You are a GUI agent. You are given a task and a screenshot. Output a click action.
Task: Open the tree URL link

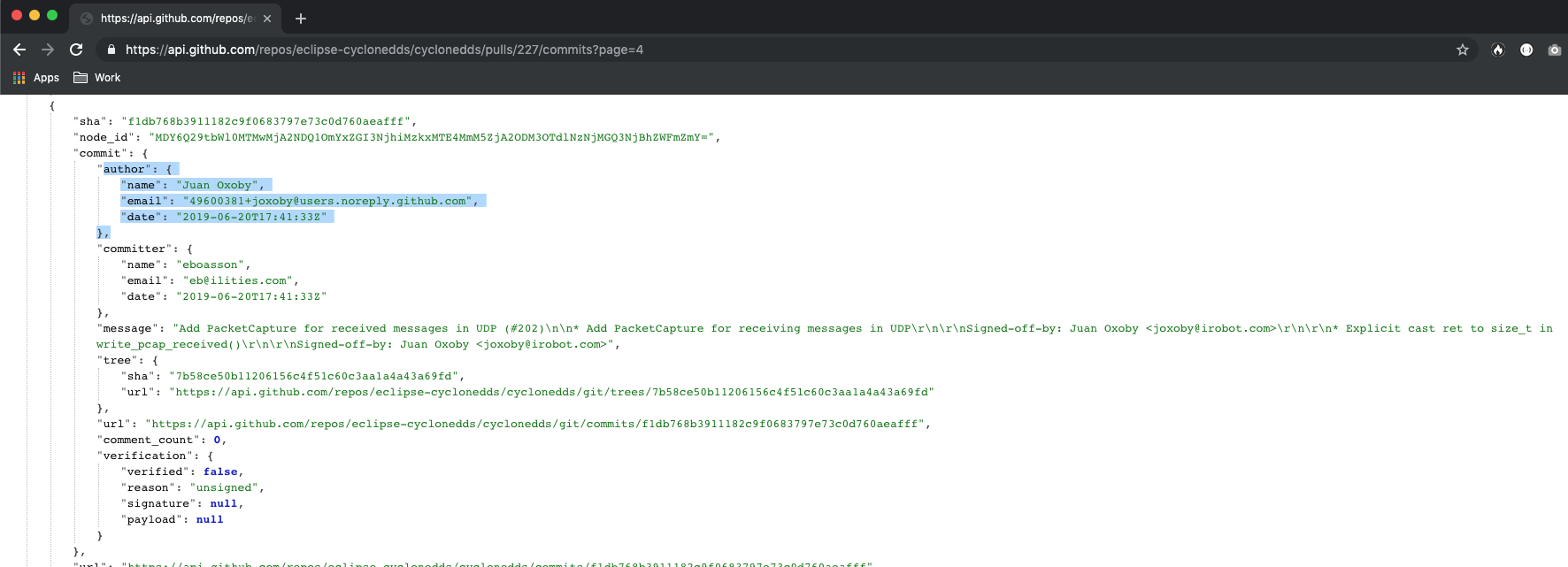[x=550, y=392]
